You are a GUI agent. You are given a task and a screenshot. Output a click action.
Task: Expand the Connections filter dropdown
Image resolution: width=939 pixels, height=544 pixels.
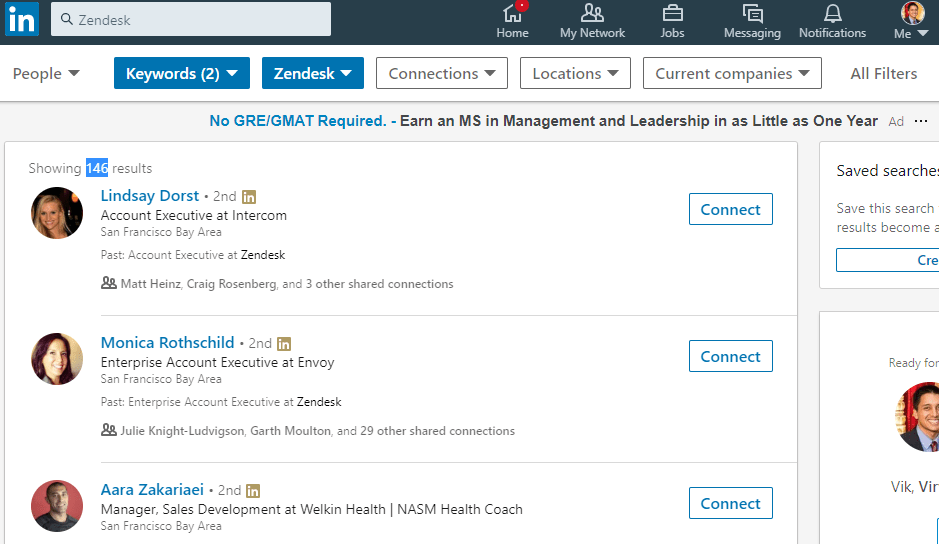(x=441, y=73)
